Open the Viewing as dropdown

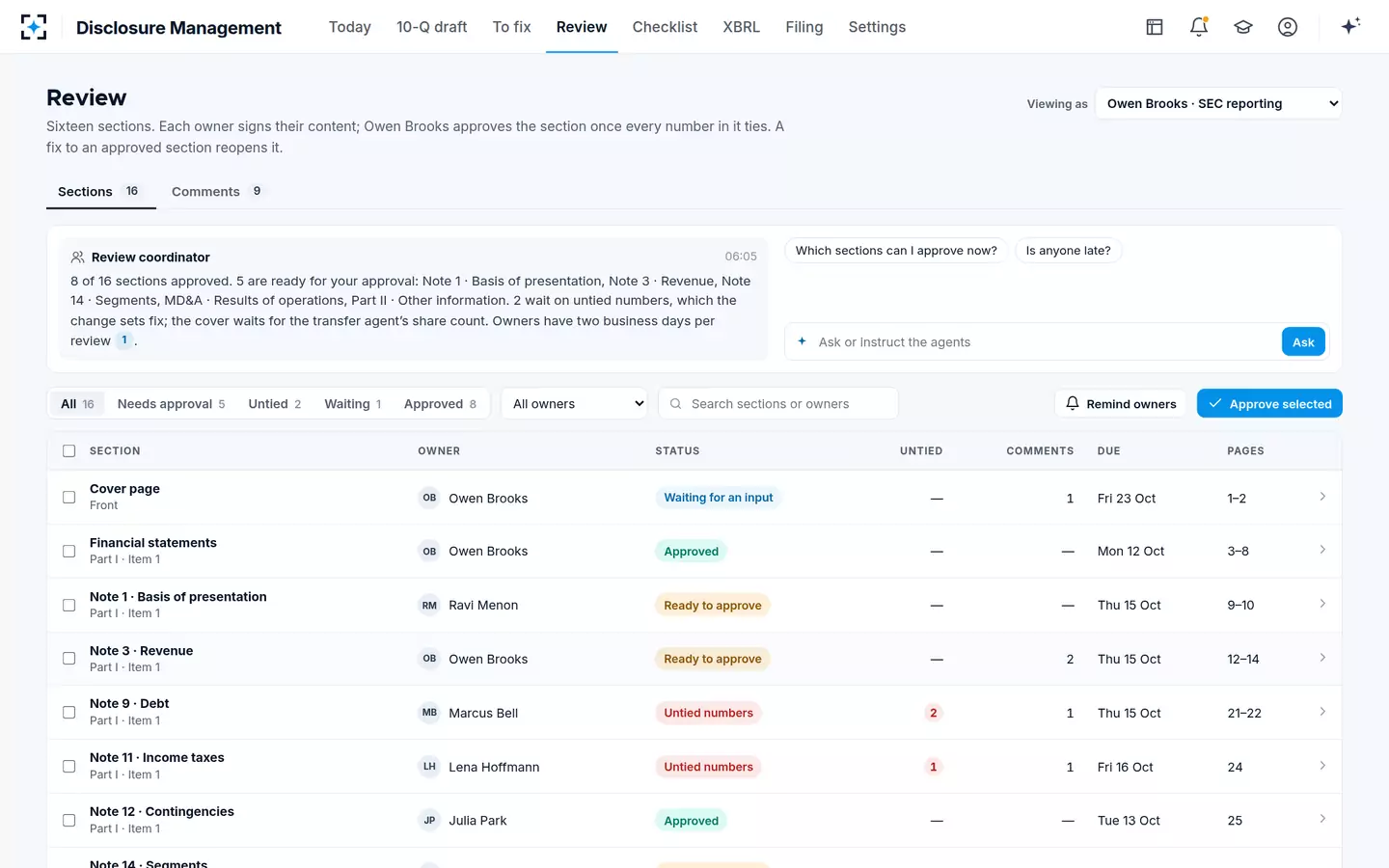[x=1219, y=103]
